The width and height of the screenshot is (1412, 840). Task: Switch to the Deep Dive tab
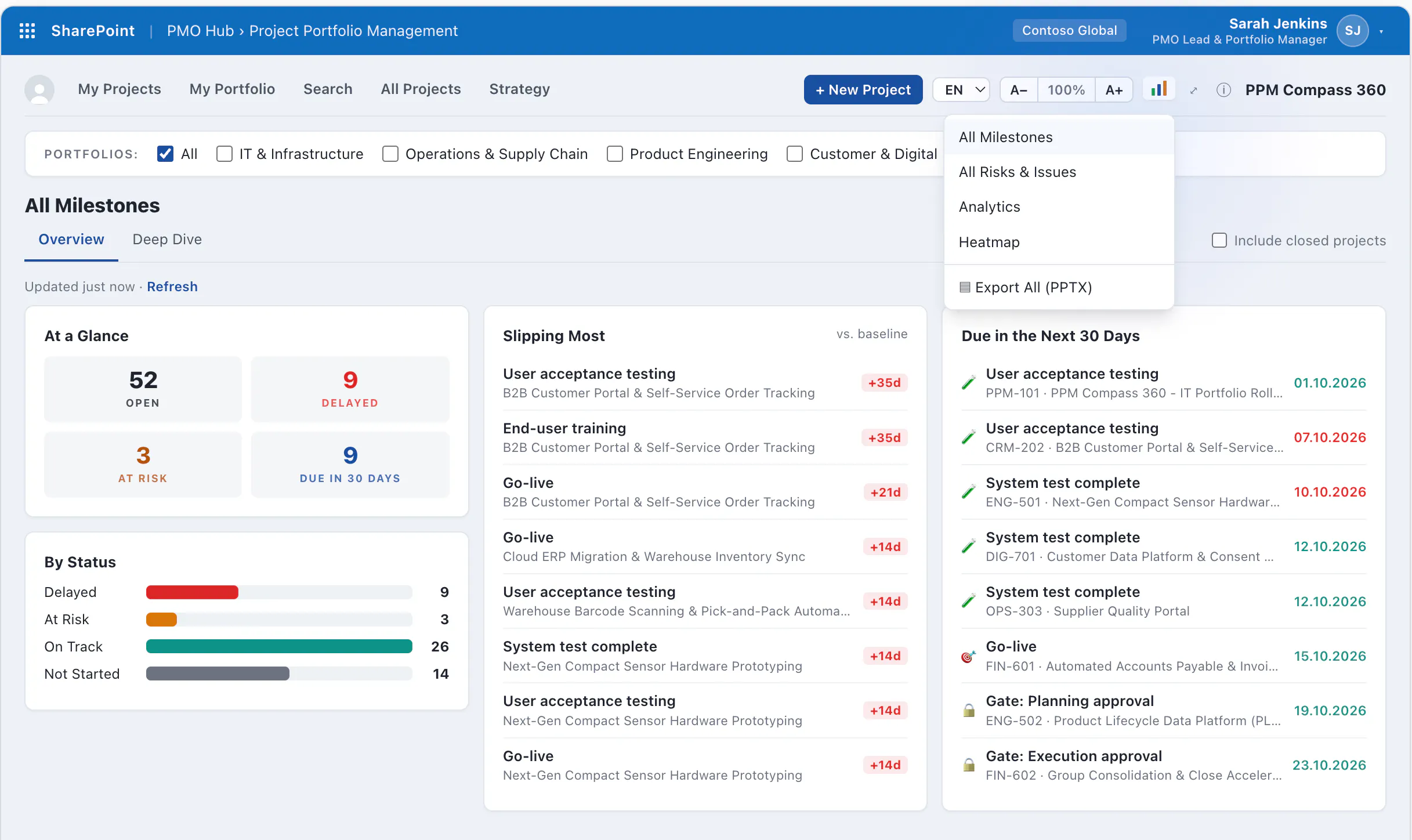pos(167,239)
